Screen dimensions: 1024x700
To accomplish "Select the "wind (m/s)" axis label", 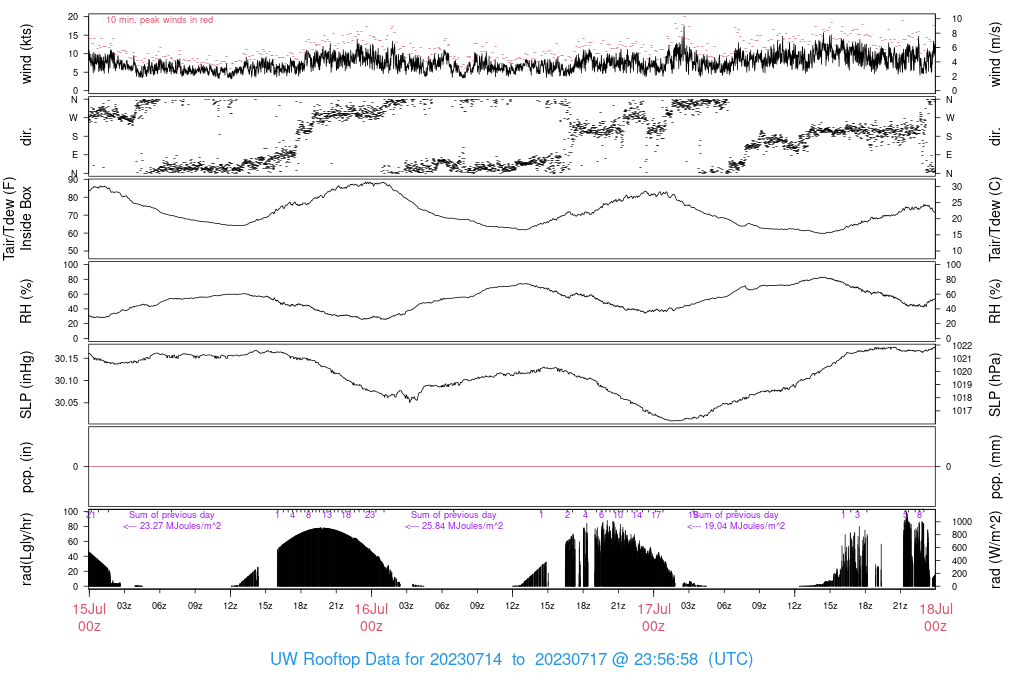I will (995, 54).
